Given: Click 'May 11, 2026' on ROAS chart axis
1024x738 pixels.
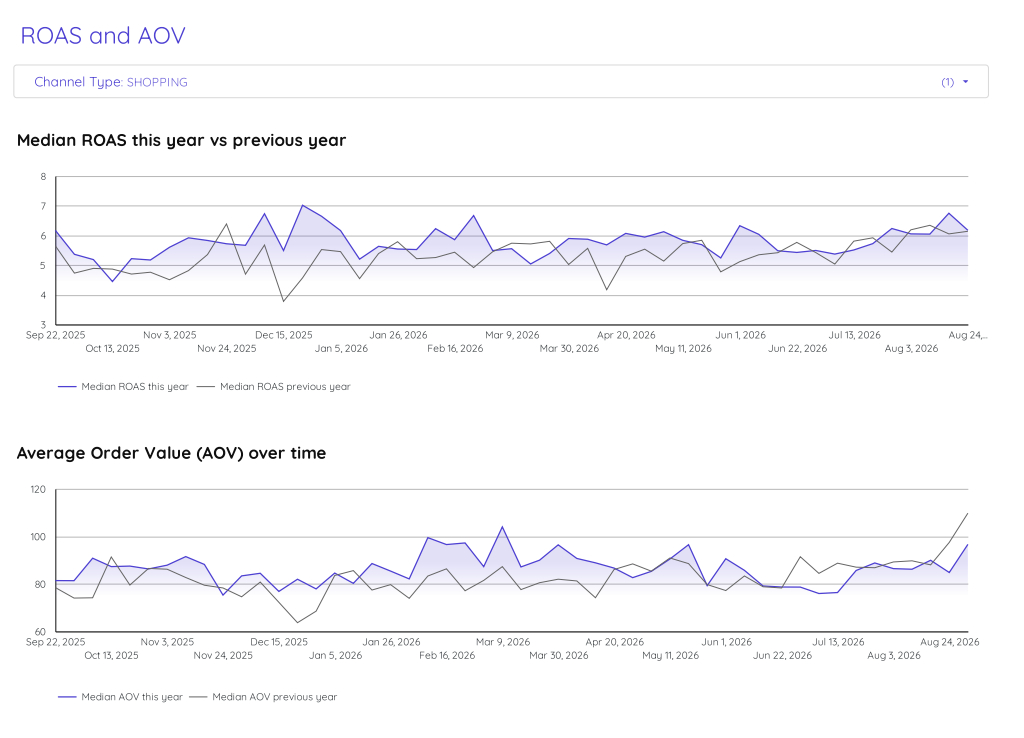Looking at the screenshot, I should point(683,349).
